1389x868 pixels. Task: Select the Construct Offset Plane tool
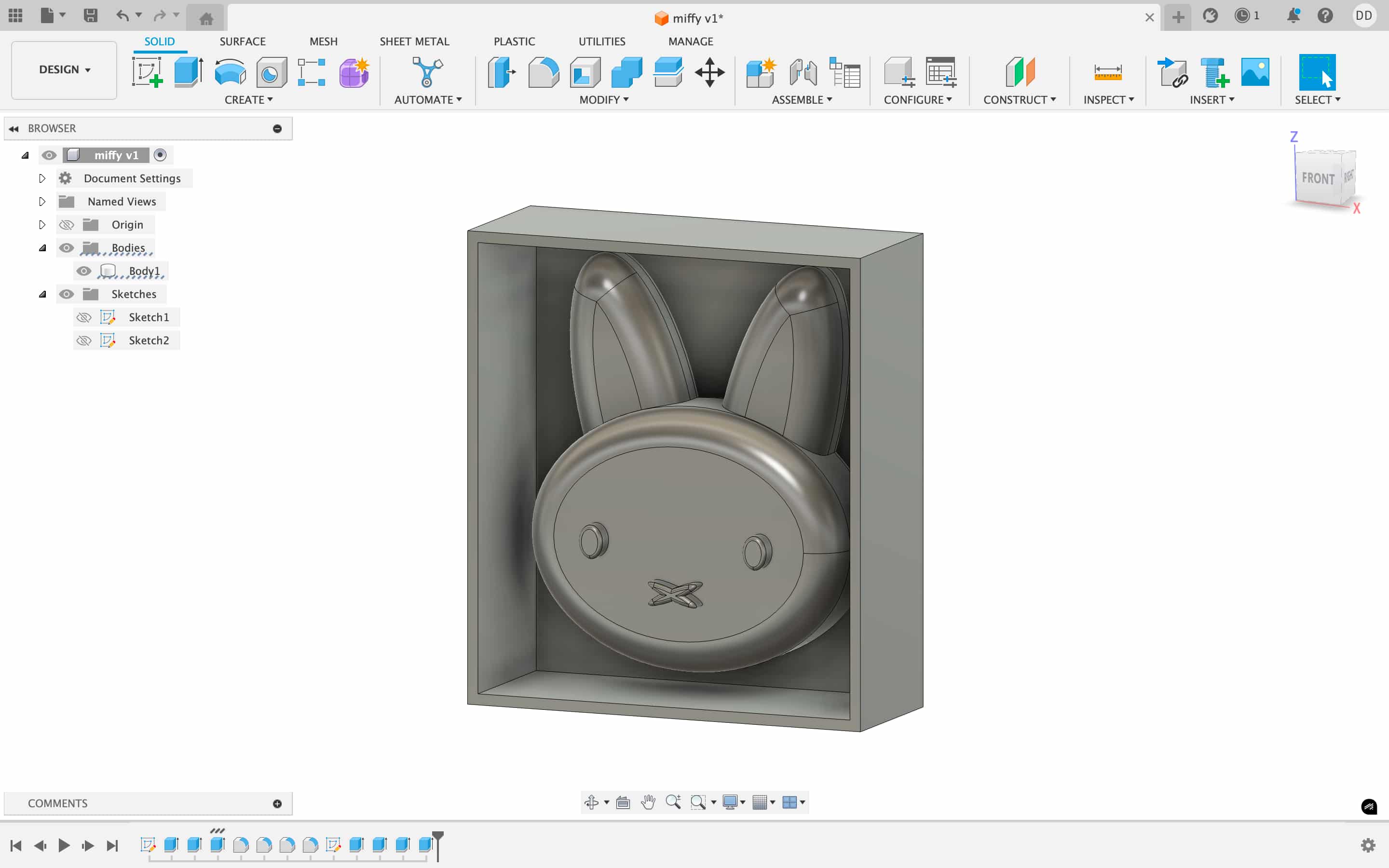(1020, 72)
